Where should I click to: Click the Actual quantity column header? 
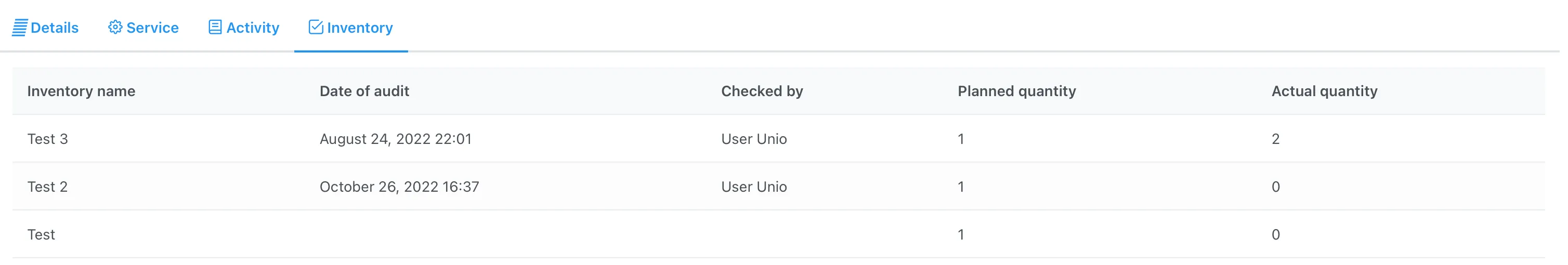pos(1324,91)
